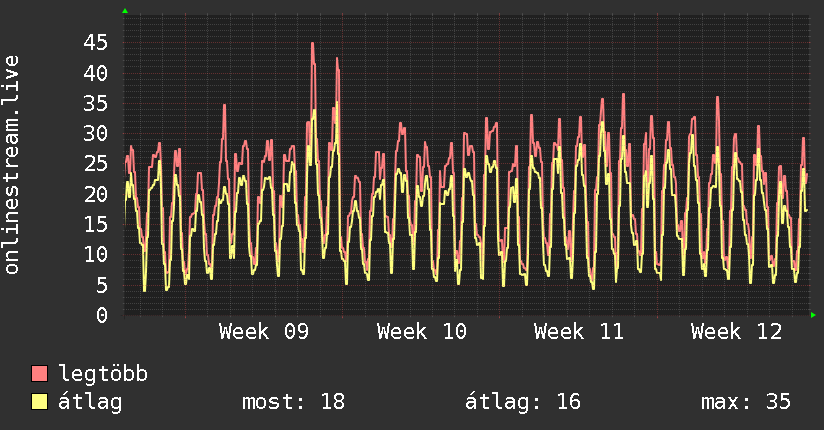
Task: Click the 'max: 35' value
Action: click(x=746, y=402)
